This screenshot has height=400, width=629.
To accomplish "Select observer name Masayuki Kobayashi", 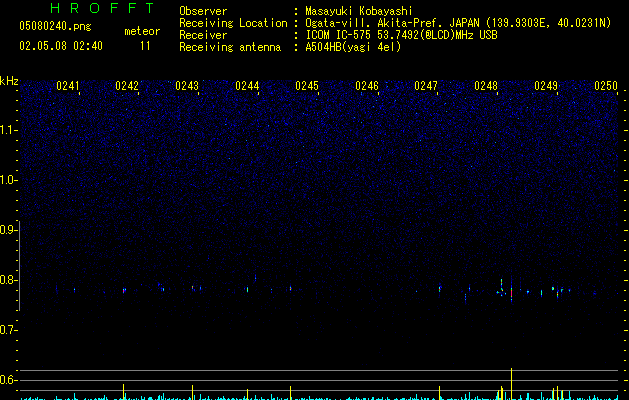I will [x=359, y=11].
